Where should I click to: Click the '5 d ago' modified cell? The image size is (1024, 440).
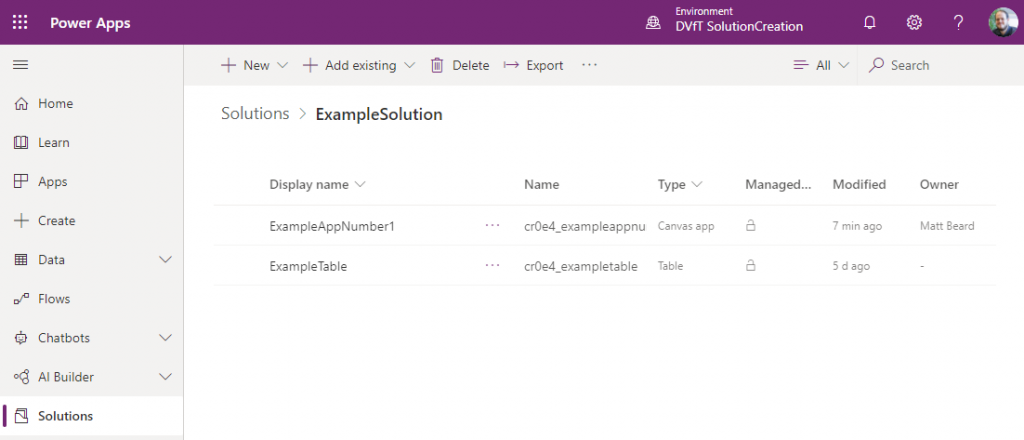tap(851, 266)
